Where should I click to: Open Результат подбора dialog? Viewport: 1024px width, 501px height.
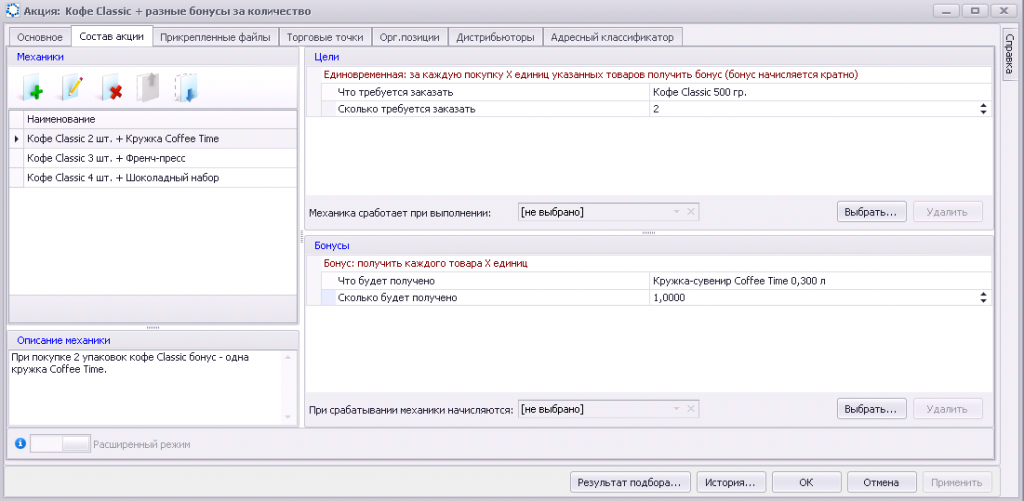630,483
